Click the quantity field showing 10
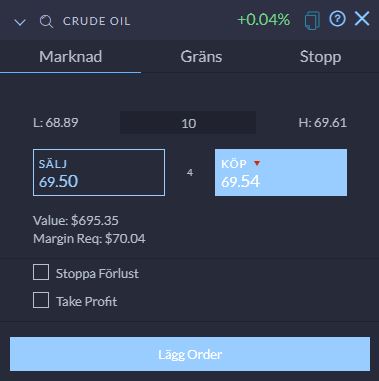This screenshot has height=381, width=379. 188,123
